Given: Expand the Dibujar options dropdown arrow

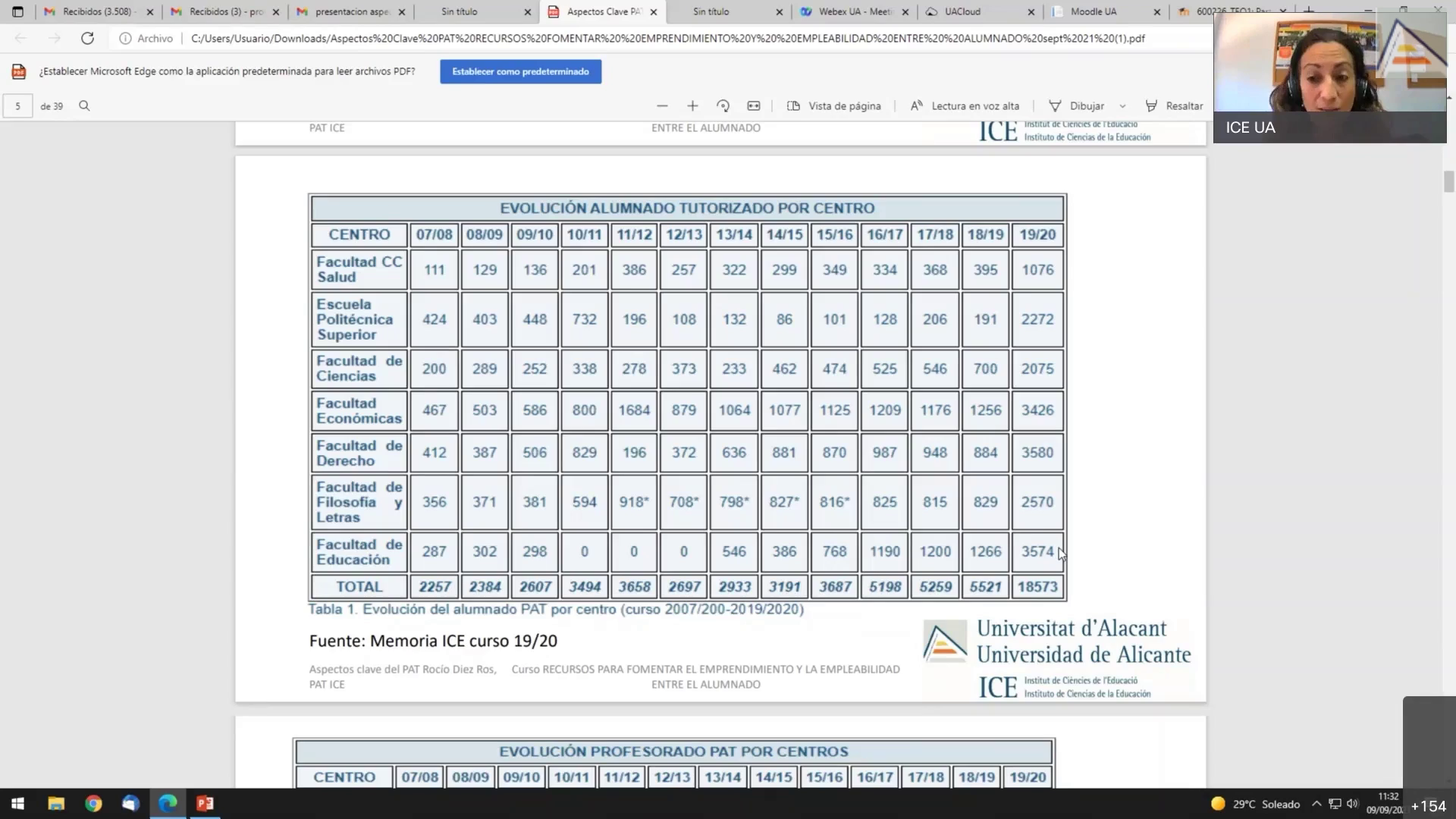Looking at the screenshot, I should point(1122,106).
